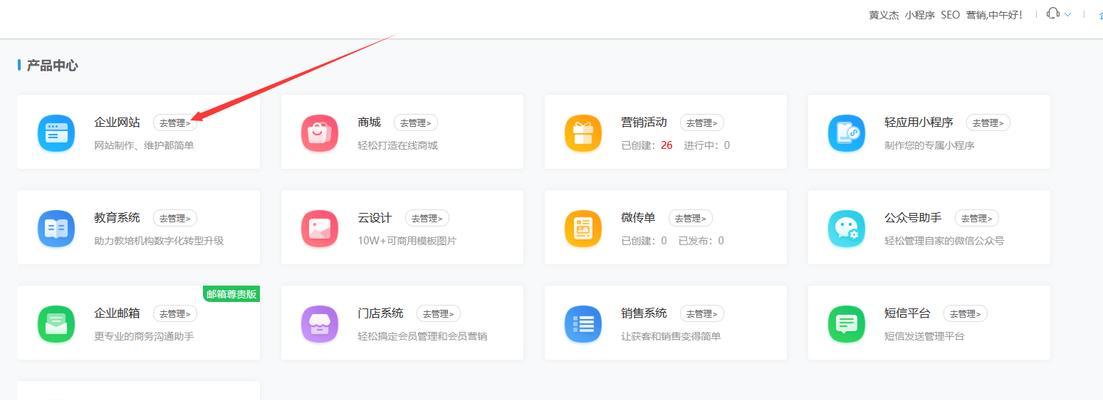Click the customer service headset icon
The image size is (1103, 400).
pyautogui.click(x=1053, y=13)
